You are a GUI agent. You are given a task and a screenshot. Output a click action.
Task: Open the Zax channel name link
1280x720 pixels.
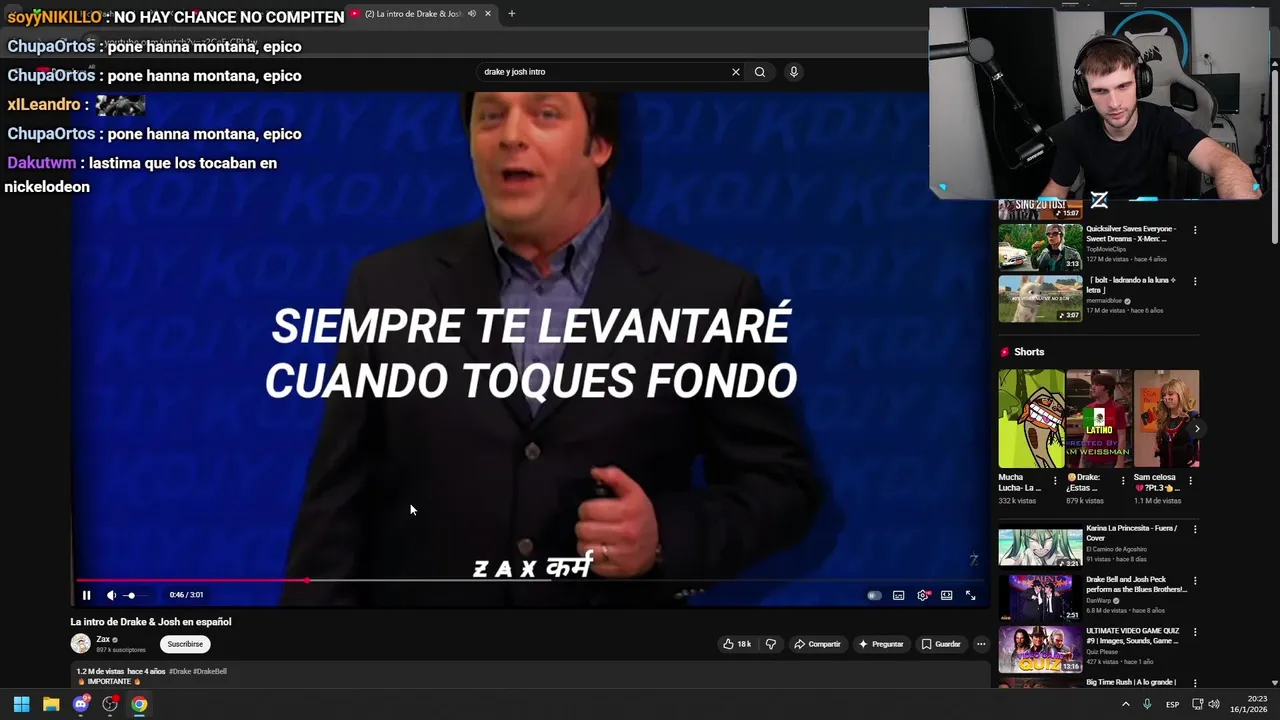coord(103,639)
